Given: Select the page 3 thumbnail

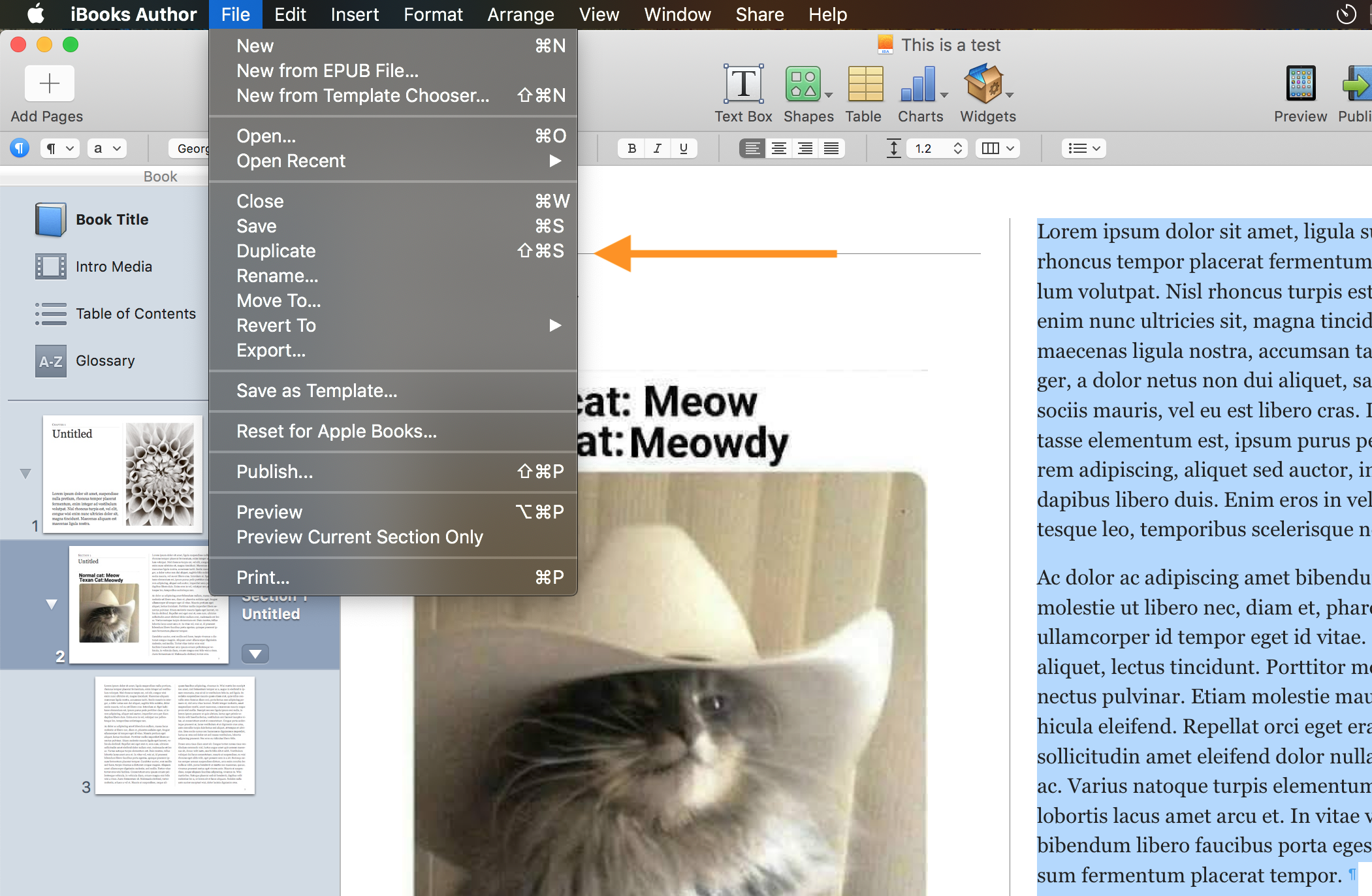Looking at the screenshot, I should [x=175, y=735].
